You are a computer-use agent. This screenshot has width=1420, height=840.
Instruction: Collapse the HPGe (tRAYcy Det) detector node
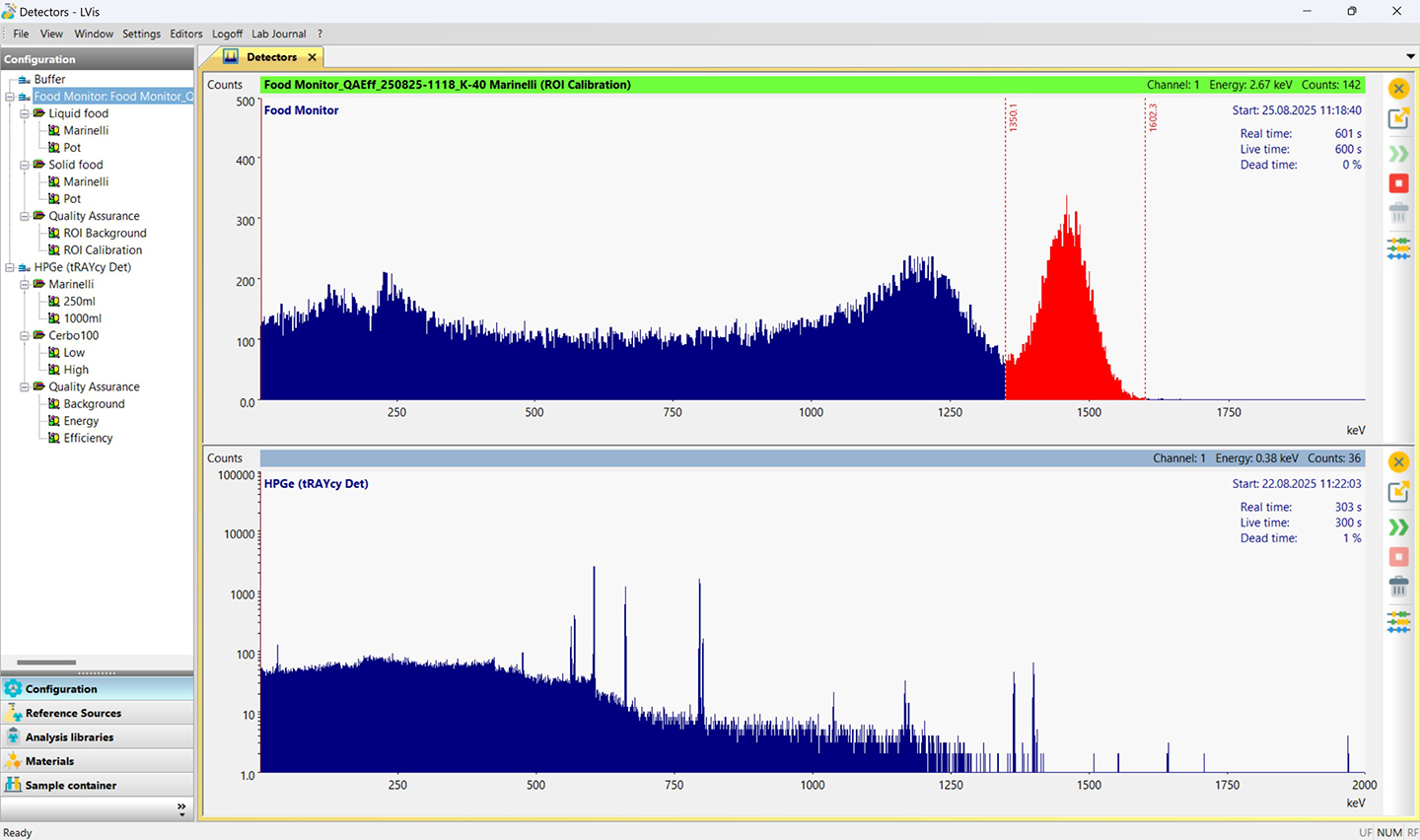(x=10, y=267)
